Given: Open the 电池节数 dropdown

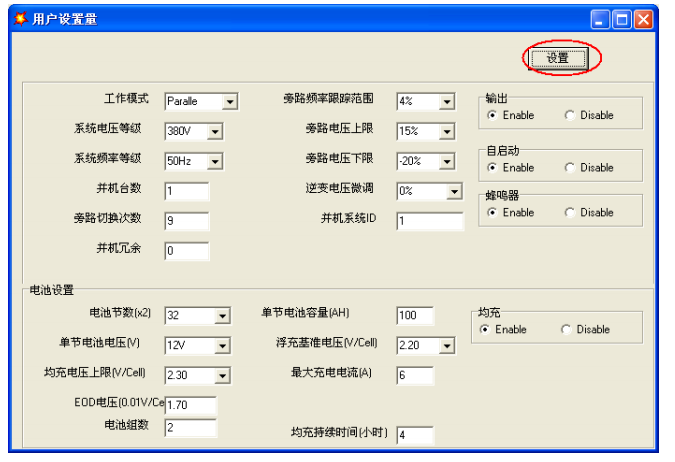Looking at the screenshot, I should [x=222, y=316].
